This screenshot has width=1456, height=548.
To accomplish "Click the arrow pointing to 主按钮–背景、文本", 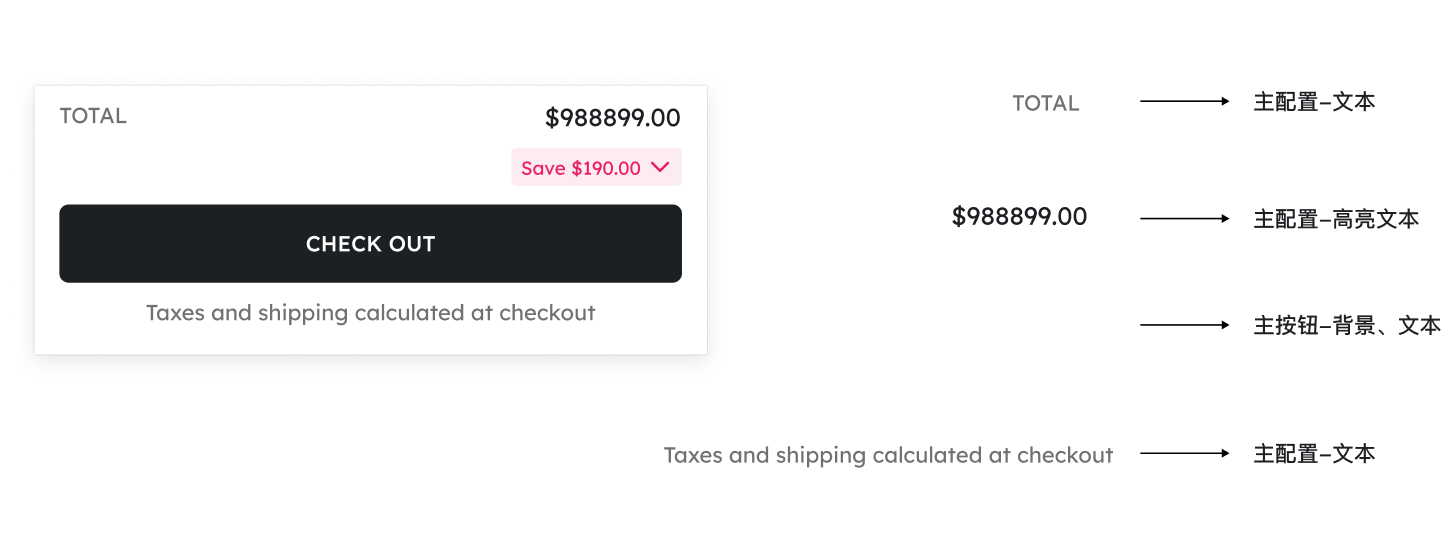I will point(1184,325).
